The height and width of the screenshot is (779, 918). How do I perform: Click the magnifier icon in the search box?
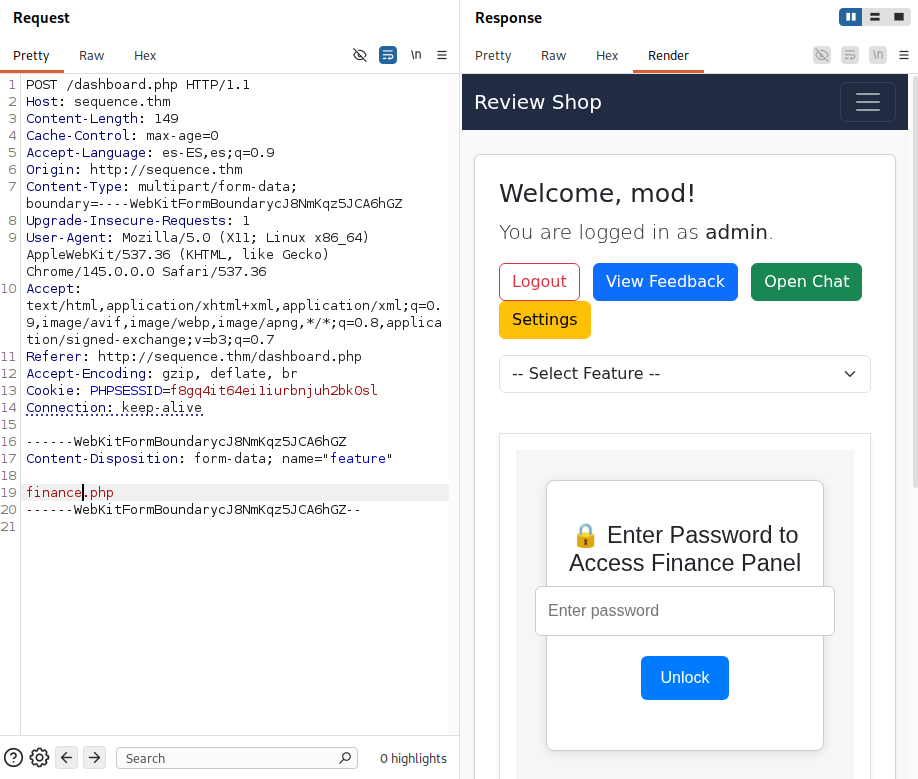click(345, 758)
